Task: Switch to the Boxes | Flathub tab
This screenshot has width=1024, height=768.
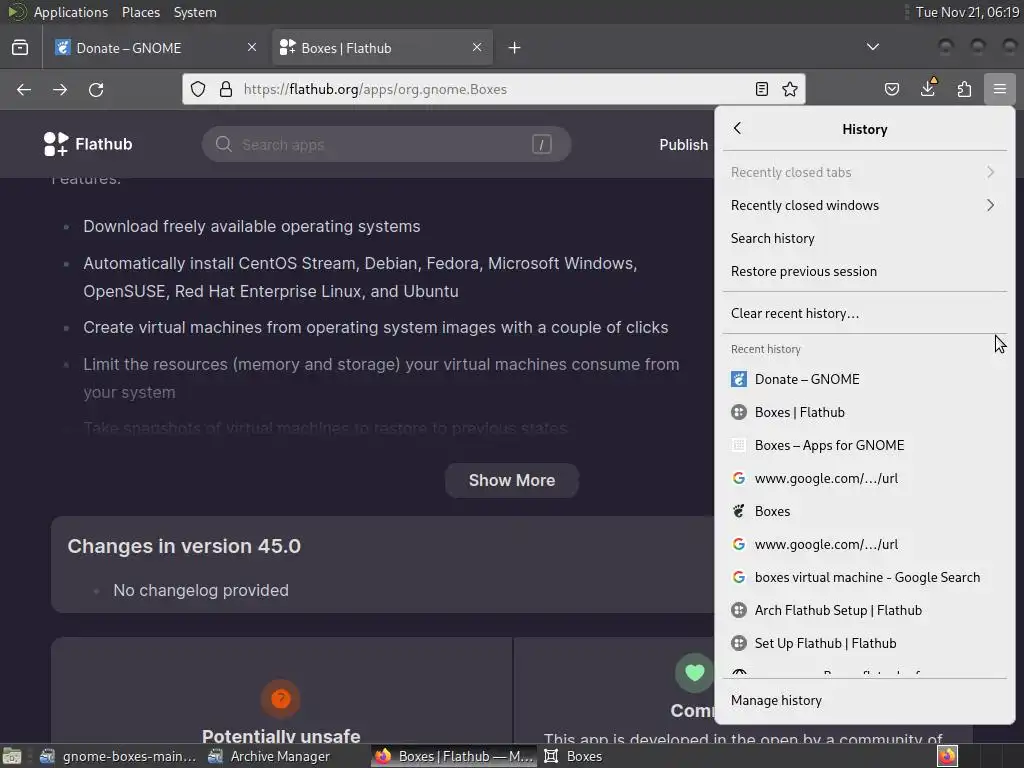Action: point(382,48)
